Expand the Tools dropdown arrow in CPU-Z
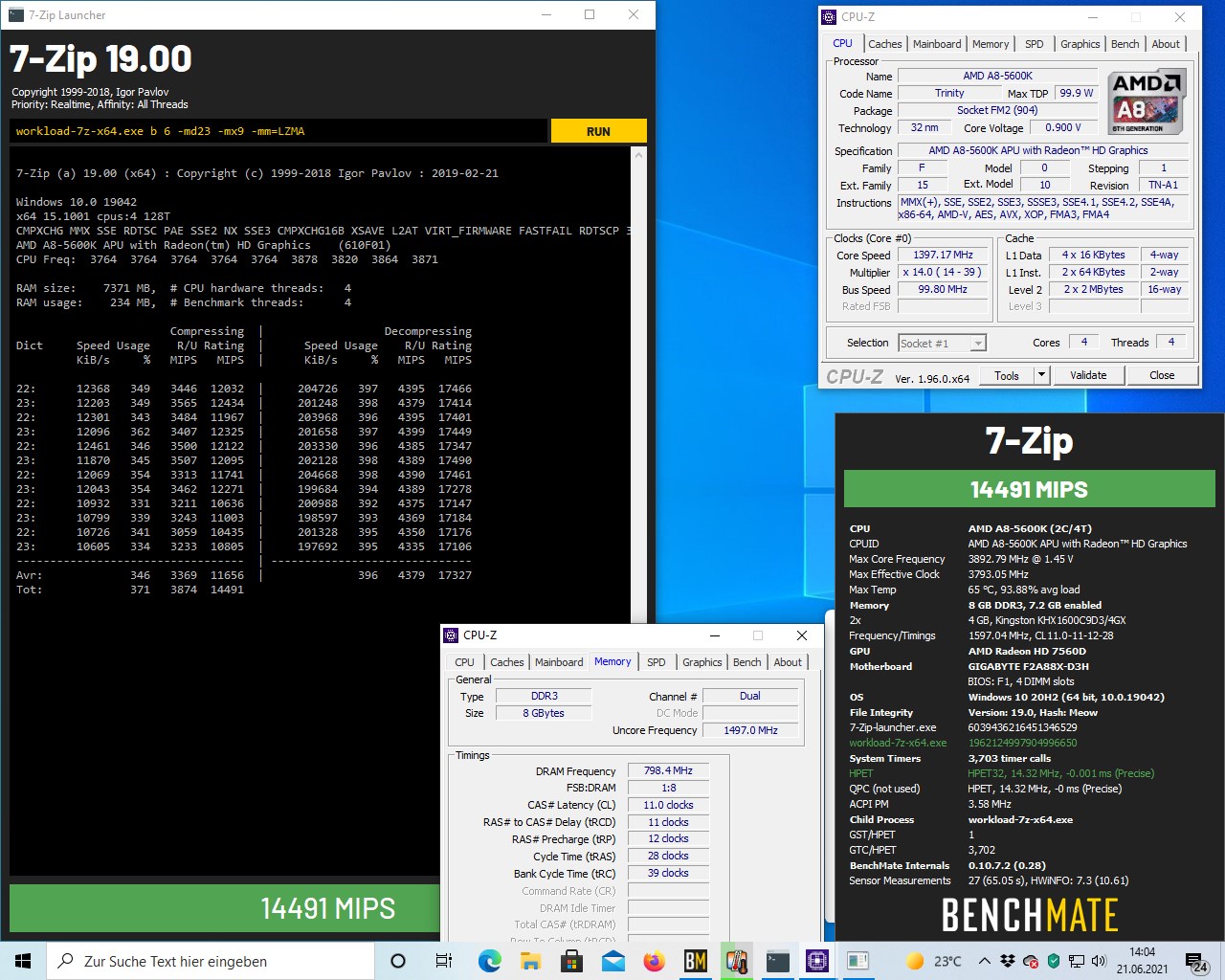The height and width of the screenshot is (980, 1225). pos(1042,375)
